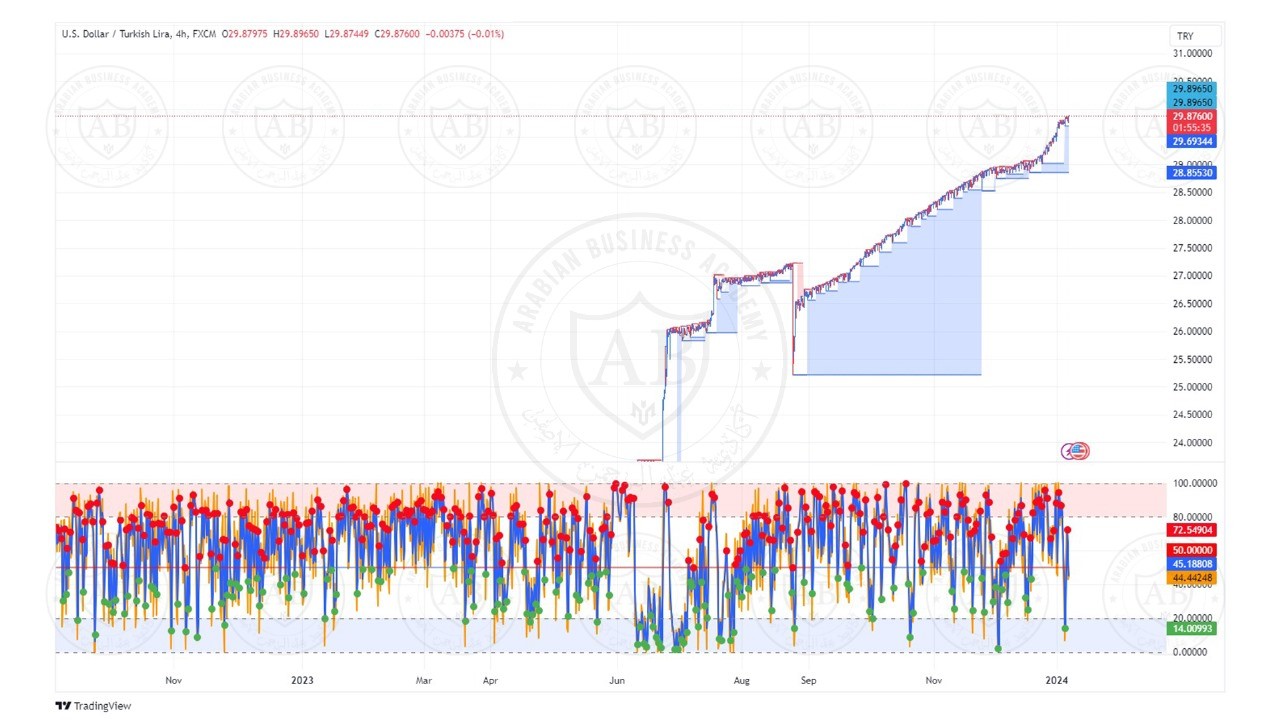This screenshot has height=720, width=1280.
Task: Click the orange 44.44248 indicator value label
Action: point(1193,577)
